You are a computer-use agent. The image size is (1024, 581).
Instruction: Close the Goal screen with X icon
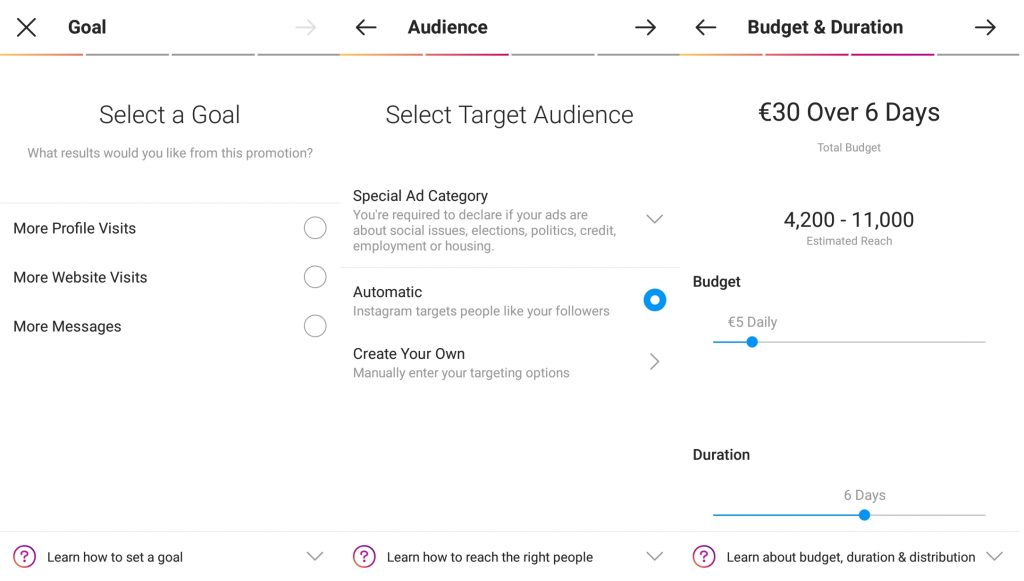[x=26, y=27]
